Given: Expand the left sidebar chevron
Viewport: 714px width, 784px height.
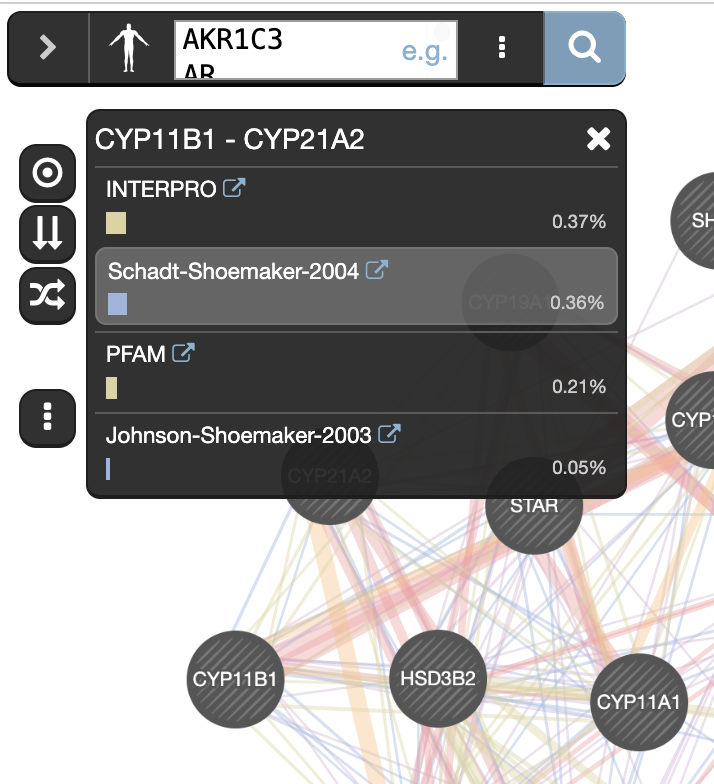Looking at the screenshot, I should point(47,48).
